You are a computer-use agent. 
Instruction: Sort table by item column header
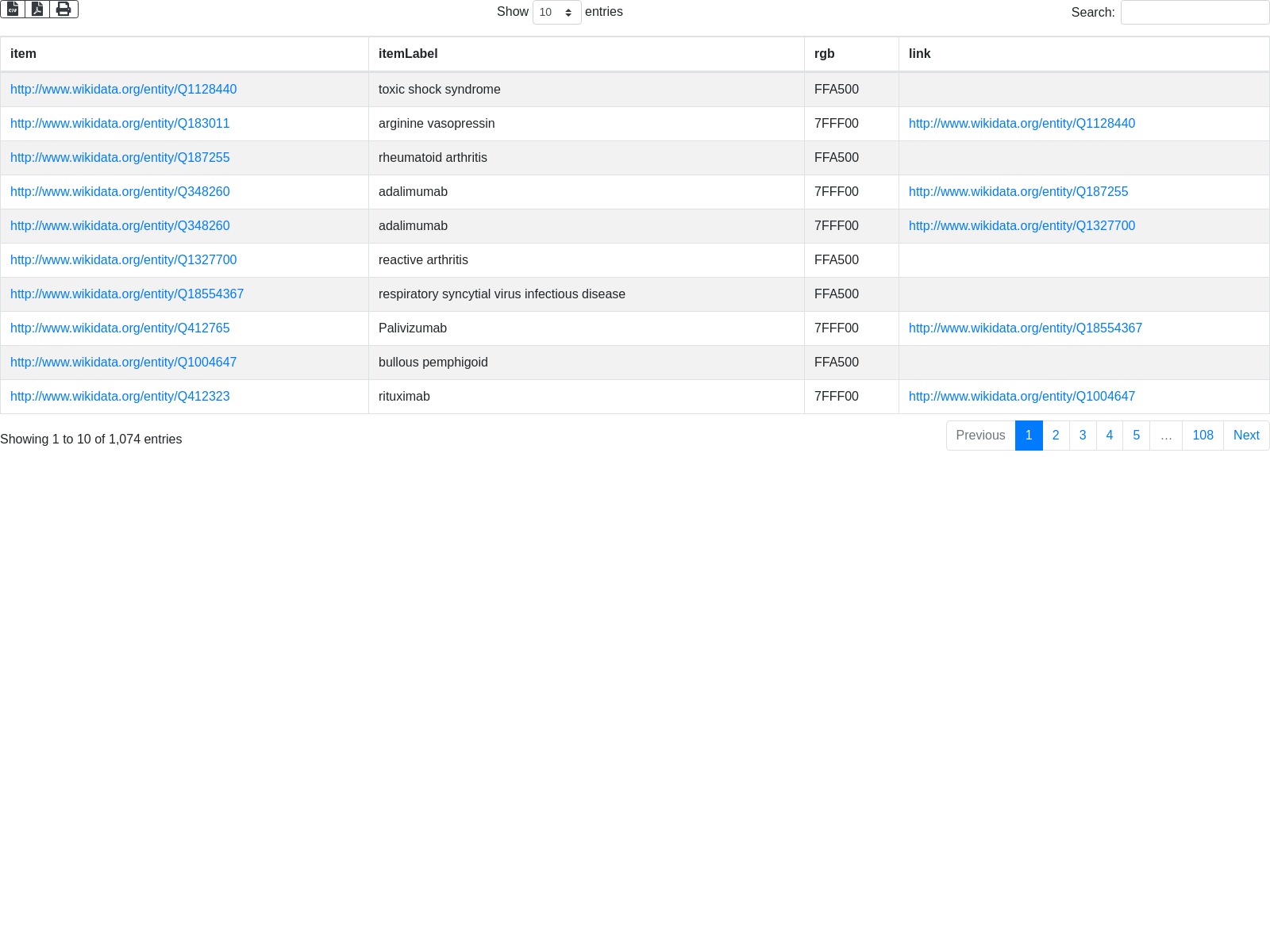click(x=23, y=54)
